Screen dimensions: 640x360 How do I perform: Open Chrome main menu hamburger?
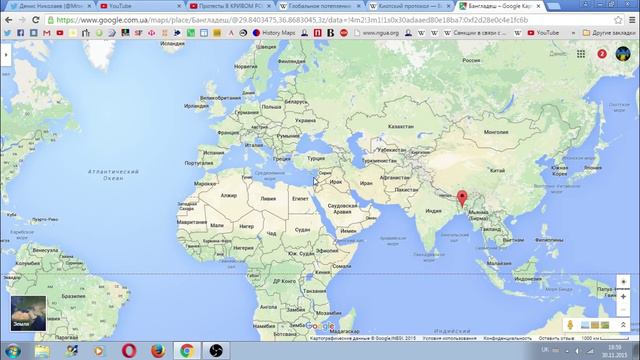coord(632,20)
